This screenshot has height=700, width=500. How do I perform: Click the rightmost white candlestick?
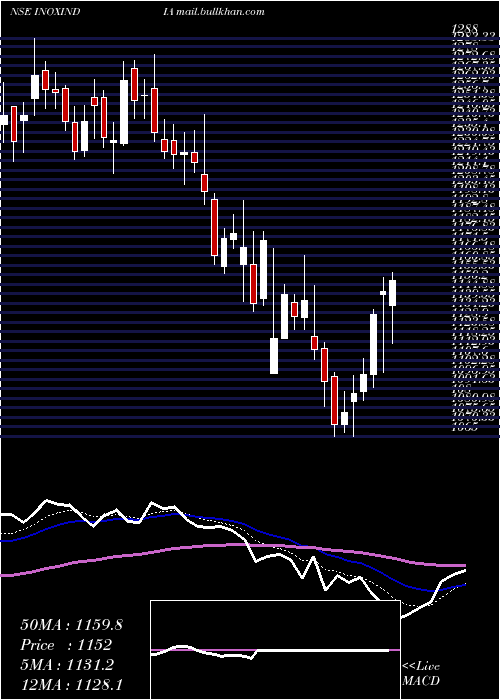pos(393,293)
